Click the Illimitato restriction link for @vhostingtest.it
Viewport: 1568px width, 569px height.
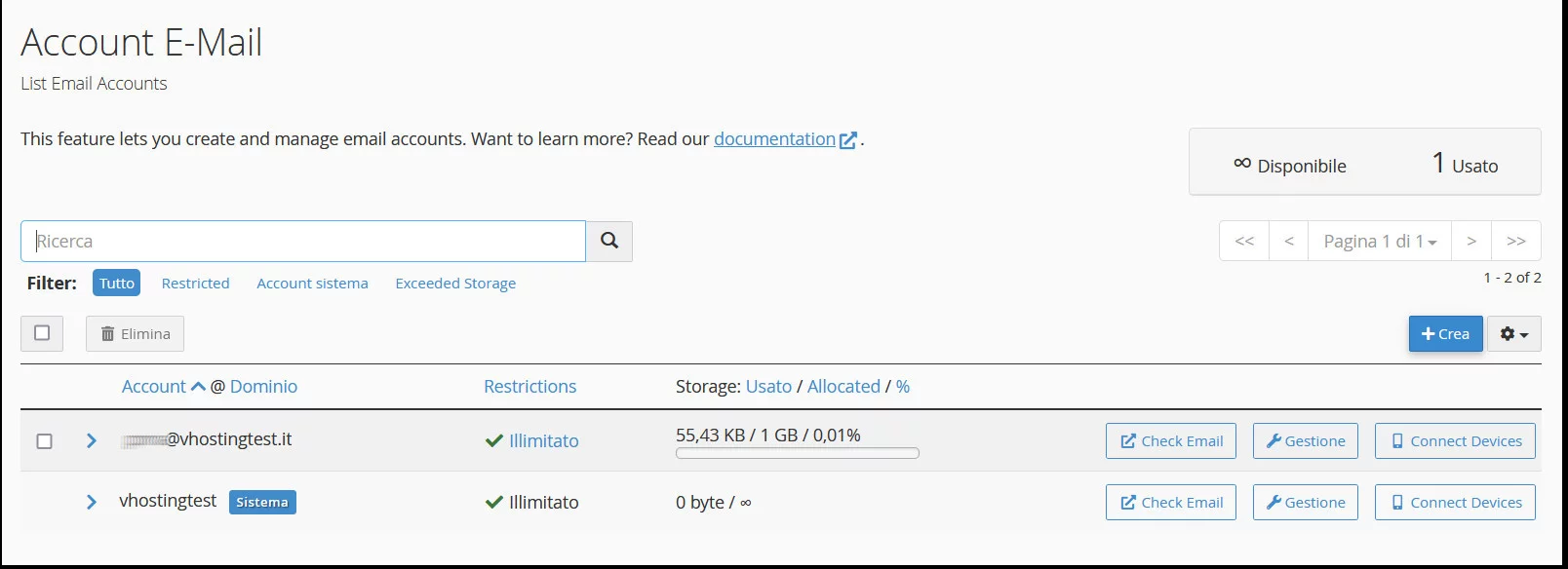point(543,440)
